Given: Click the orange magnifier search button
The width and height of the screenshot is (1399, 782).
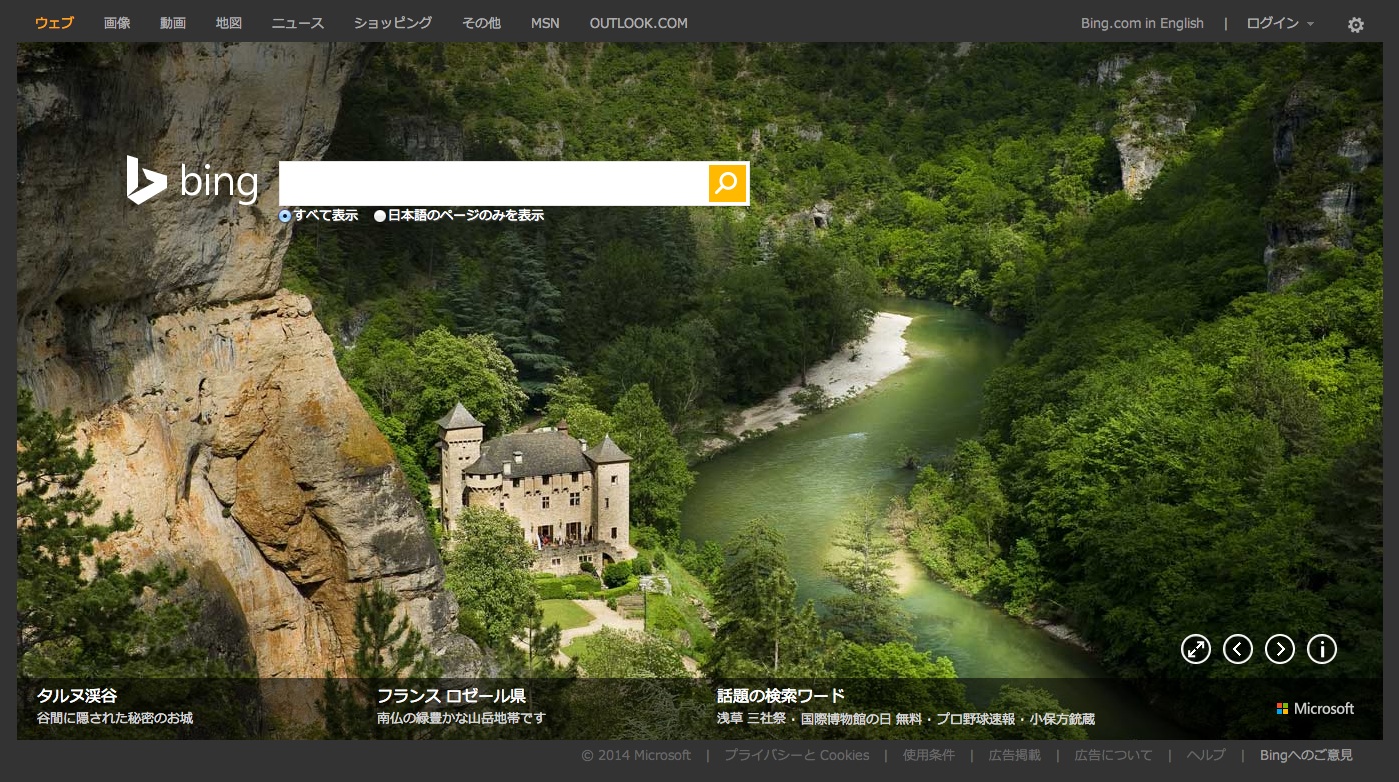Looking at the screenshot, I should [727, 183].
